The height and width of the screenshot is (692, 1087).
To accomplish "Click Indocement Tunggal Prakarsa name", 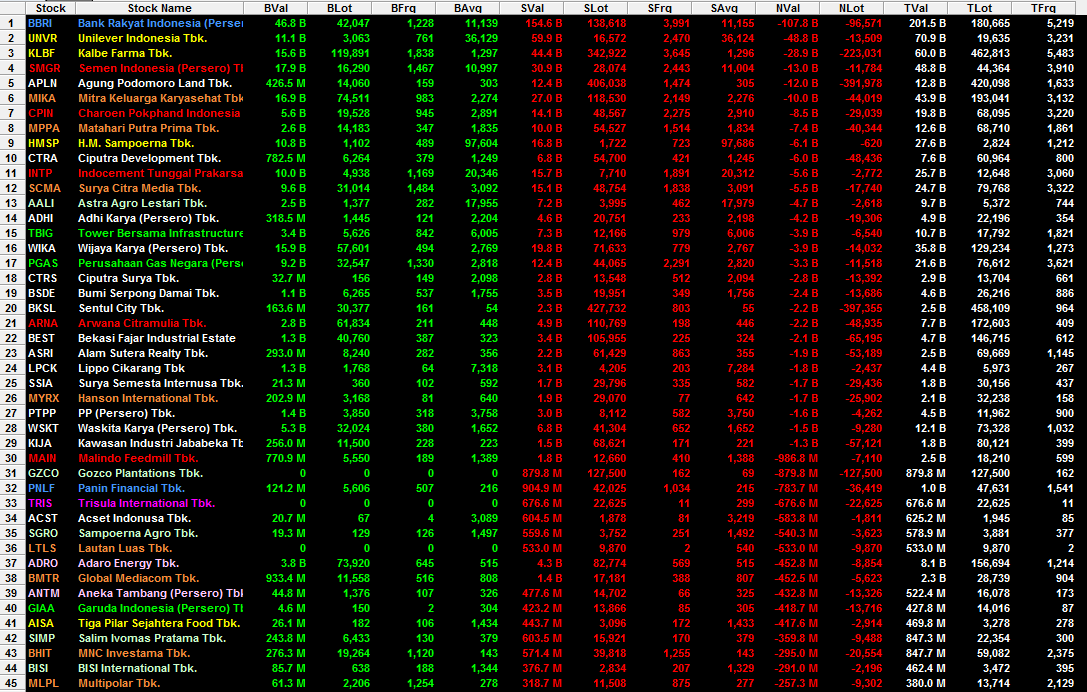I will 160,173.
